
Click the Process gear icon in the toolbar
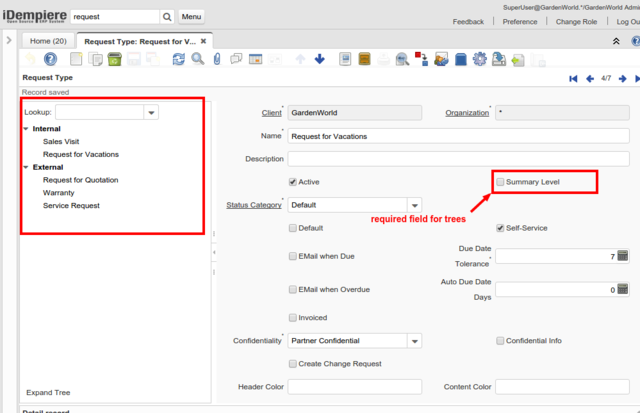(x=480, y=59)
